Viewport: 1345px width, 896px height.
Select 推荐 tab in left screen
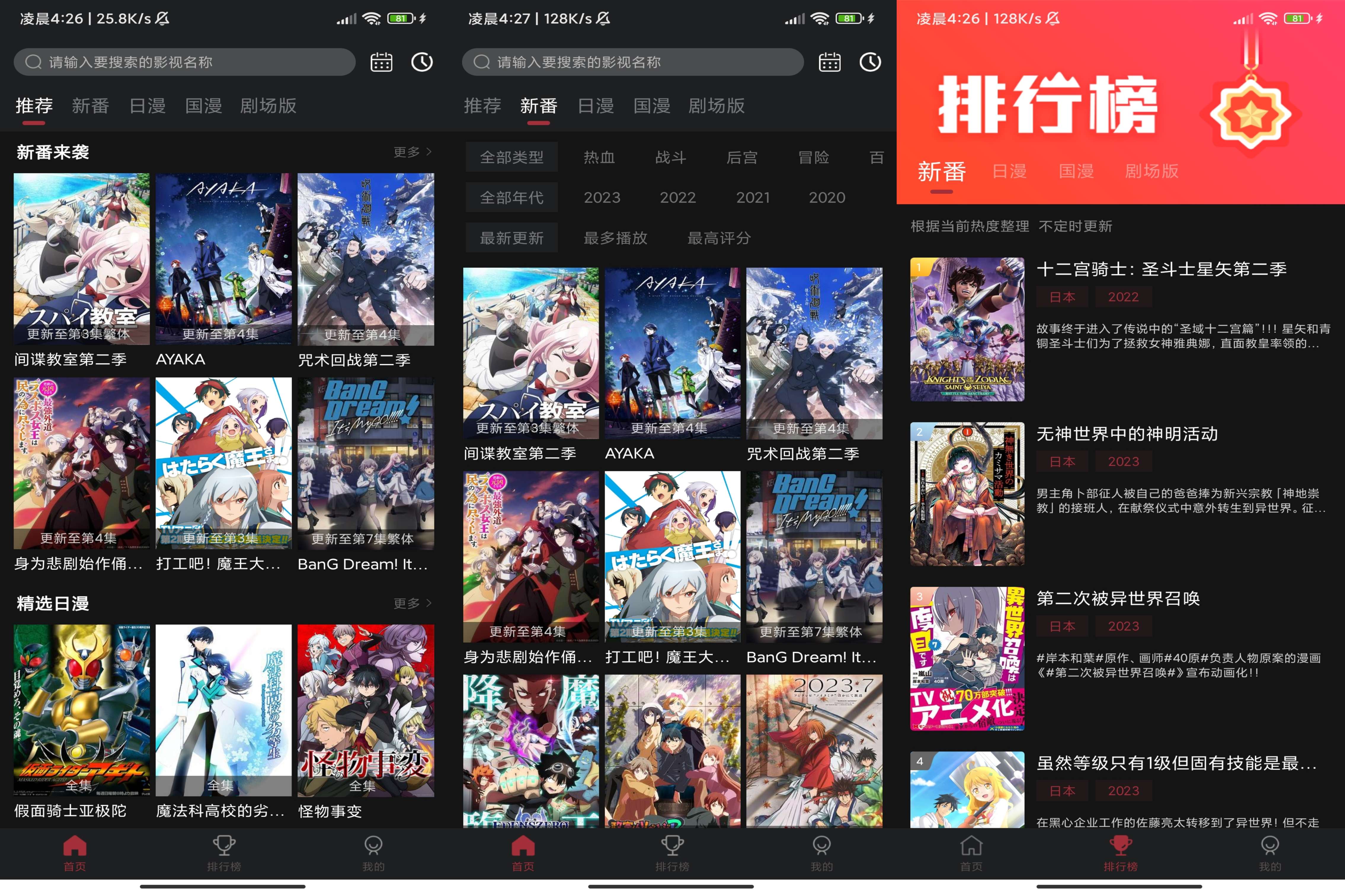coord(34,106)
